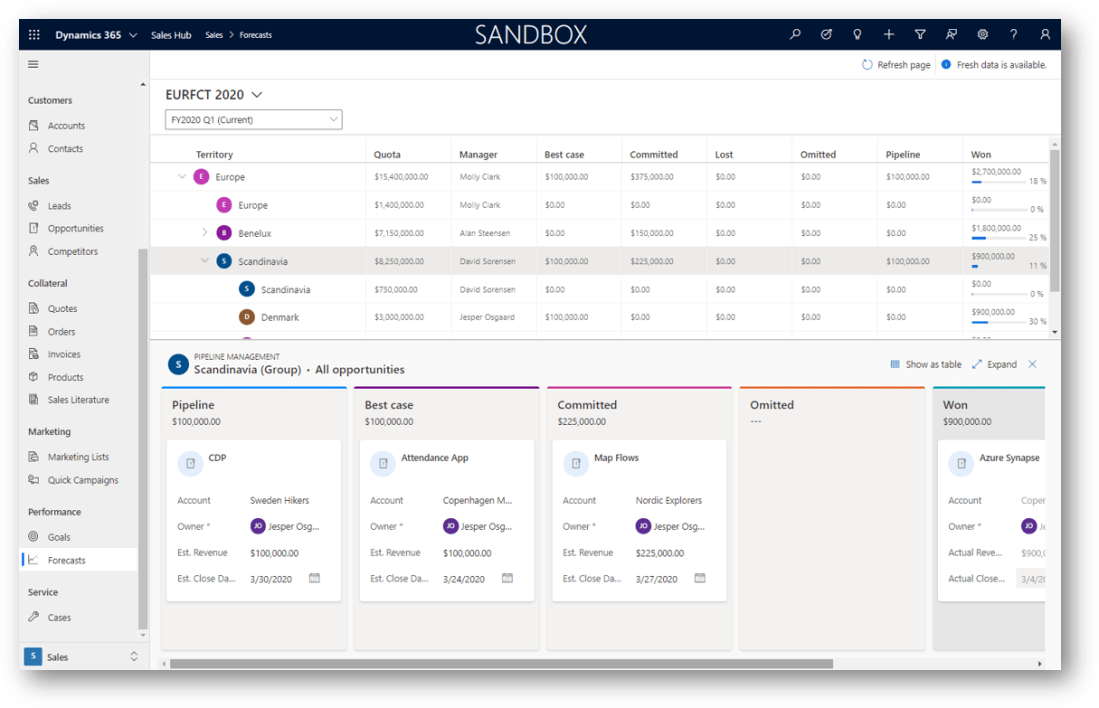Image resolution: width=1099 pixels, height=708 pixels.
Task: Click Refresh page button
Action: [896, 65]
